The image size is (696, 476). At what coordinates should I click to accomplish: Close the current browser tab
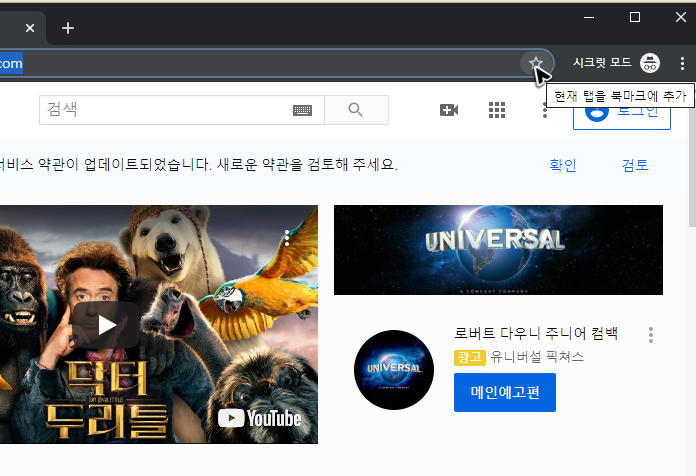(x=30, y=28)
